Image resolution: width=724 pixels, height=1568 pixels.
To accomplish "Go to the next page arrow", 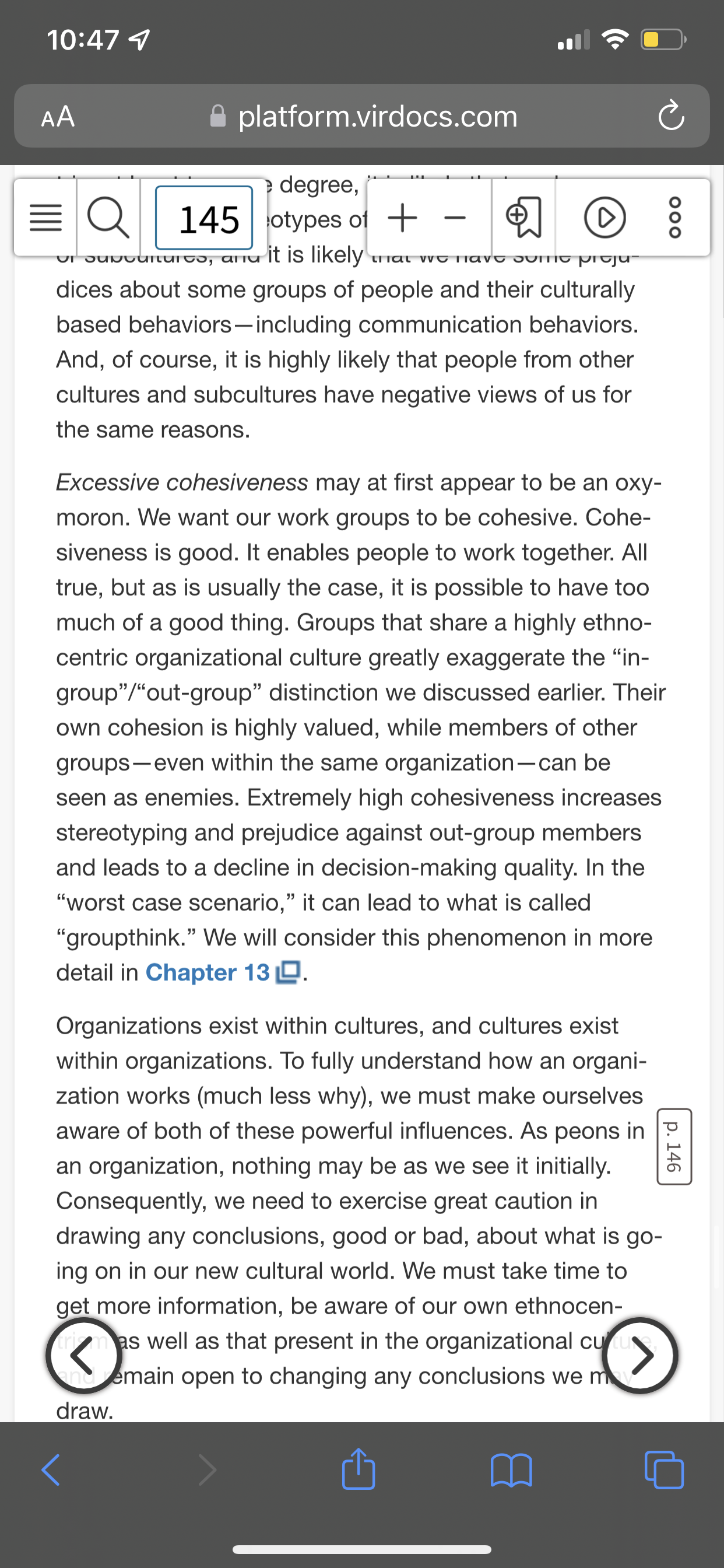I will (640, 1356).
